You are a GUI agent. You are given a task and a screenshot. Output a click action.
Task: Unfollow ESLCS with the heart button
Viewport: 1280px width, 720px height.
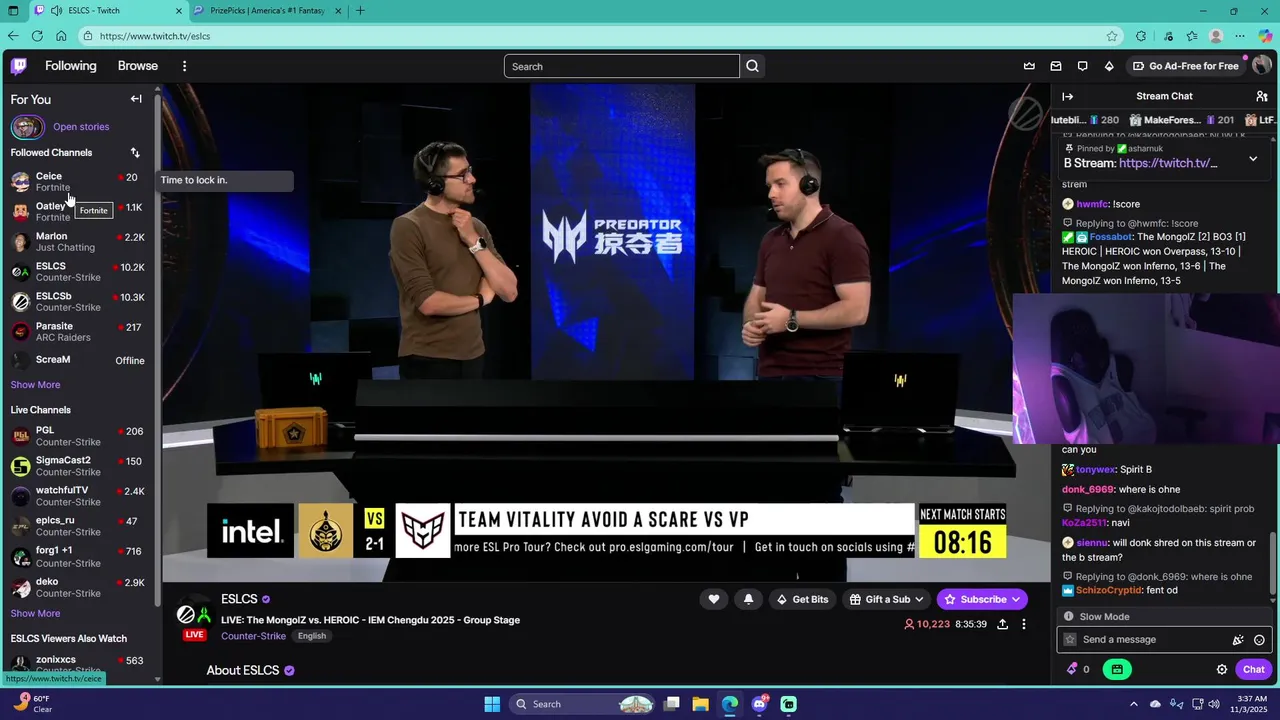point(713,599)
